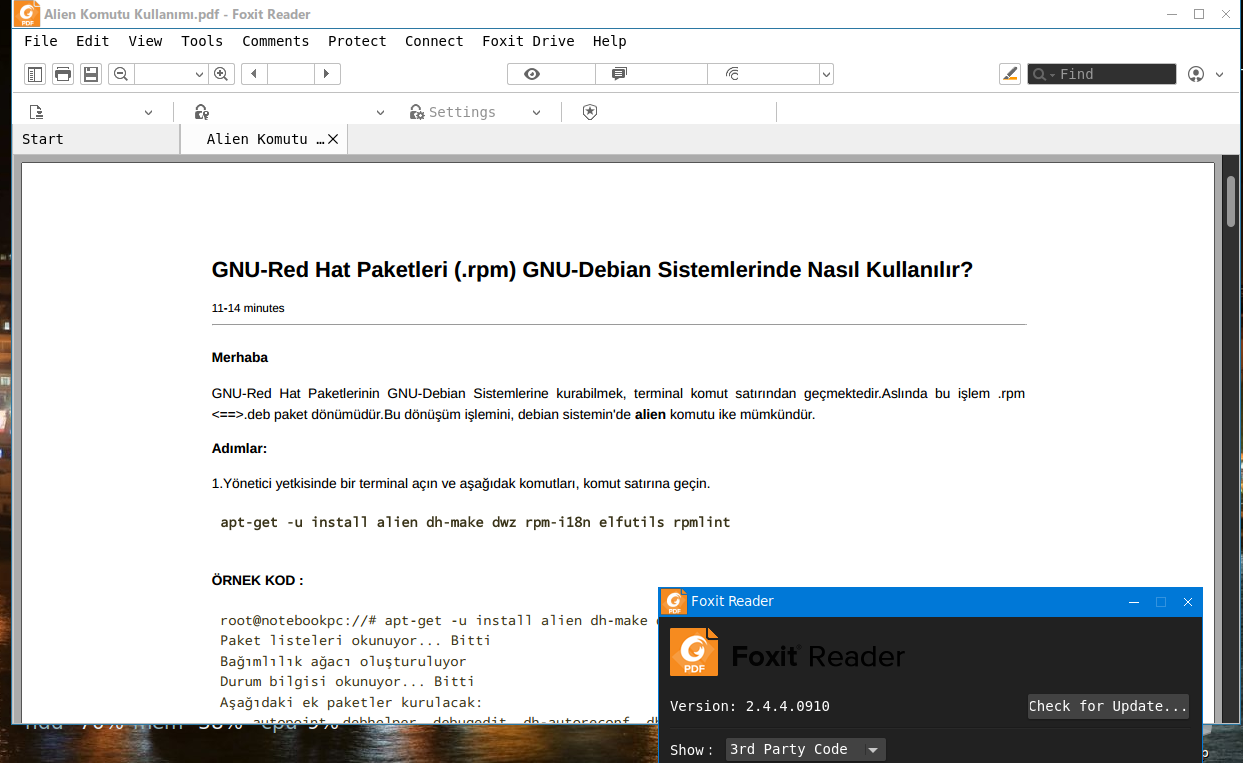1243x763 pixels.
Task: Click the 'ÖRNEK KOD :' heading
Action: coord(257,580)
